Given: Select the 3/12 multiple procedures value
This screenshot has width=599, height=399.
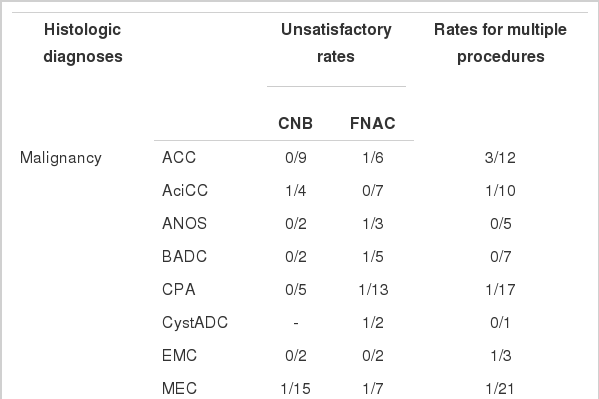Looking at the screenshot, I should click(x=500, y=157).
